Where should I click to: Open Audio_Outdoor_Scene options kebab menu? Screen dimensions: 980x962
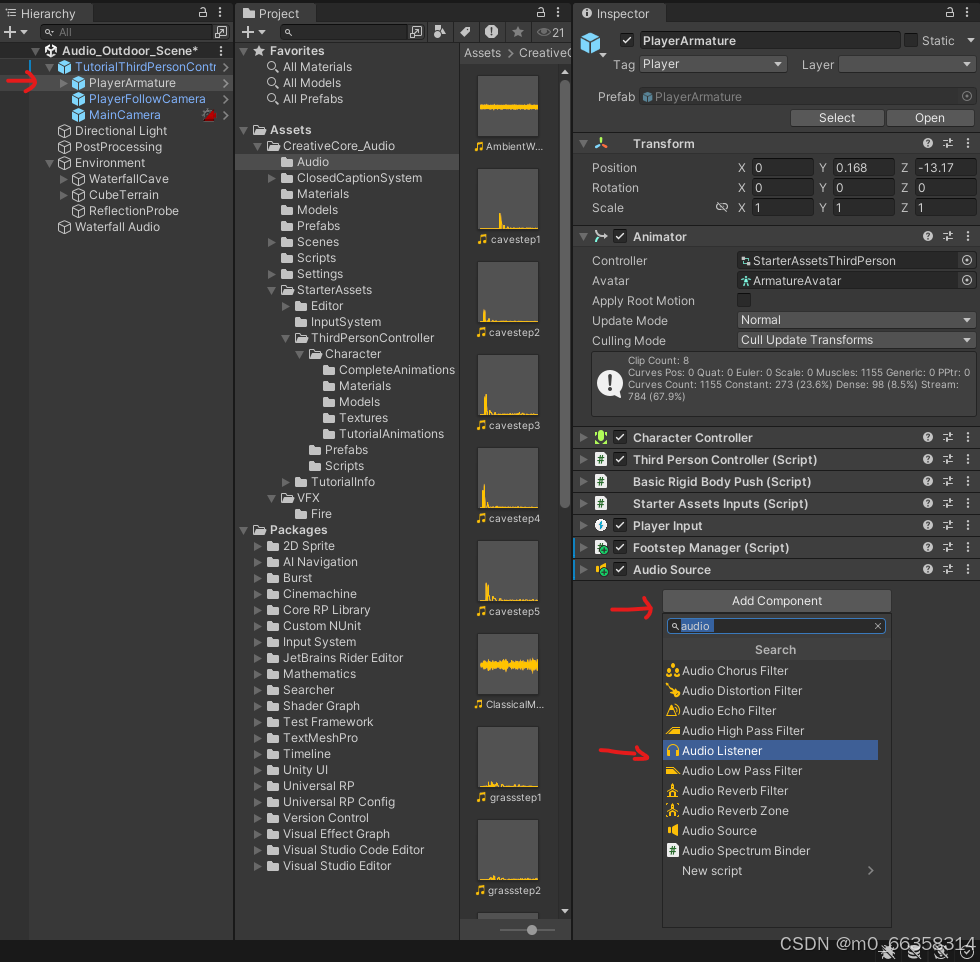[221, 51]
